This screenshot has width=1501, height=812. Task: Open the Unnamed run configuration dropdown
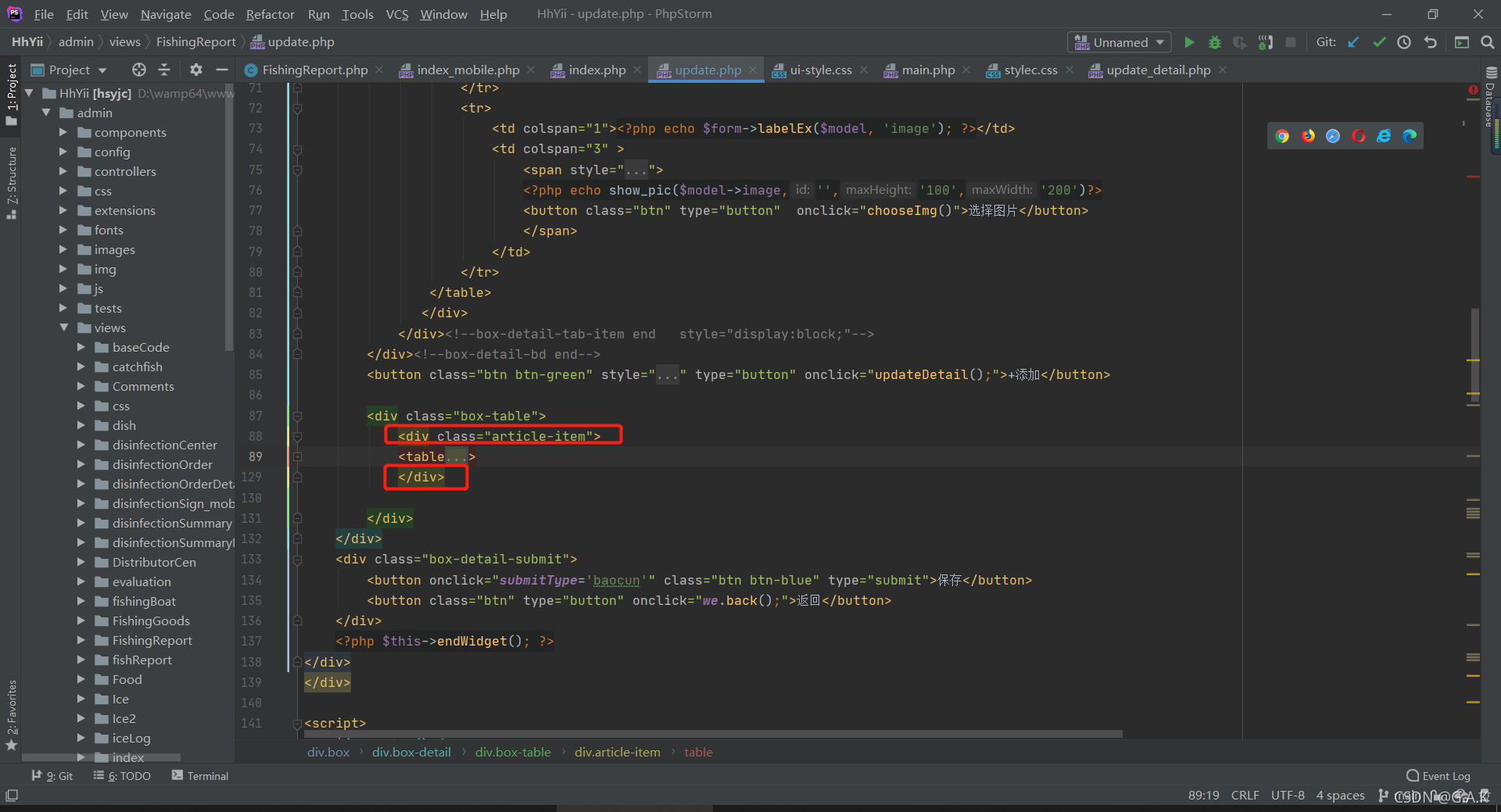[x=1119, y=42]
